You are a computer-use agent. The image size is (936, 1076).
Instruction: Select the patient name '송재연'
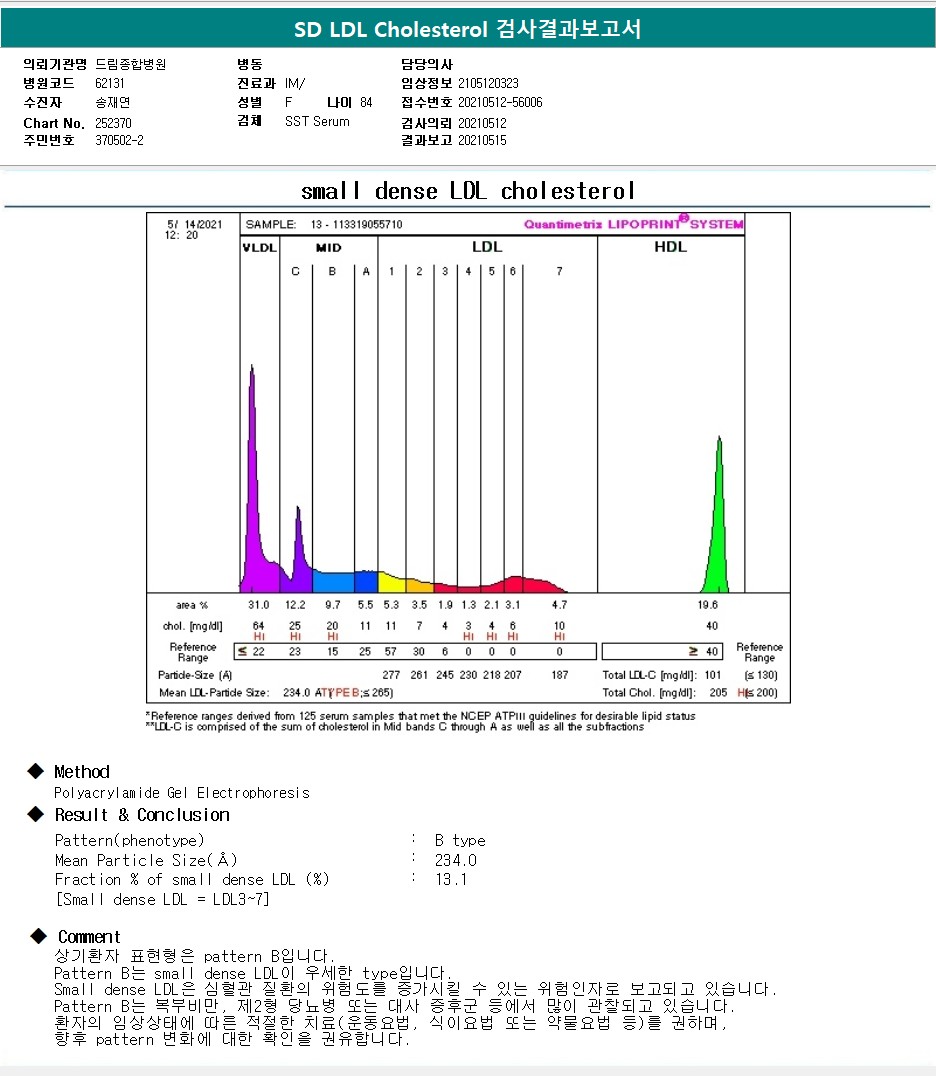coord(113,102)
